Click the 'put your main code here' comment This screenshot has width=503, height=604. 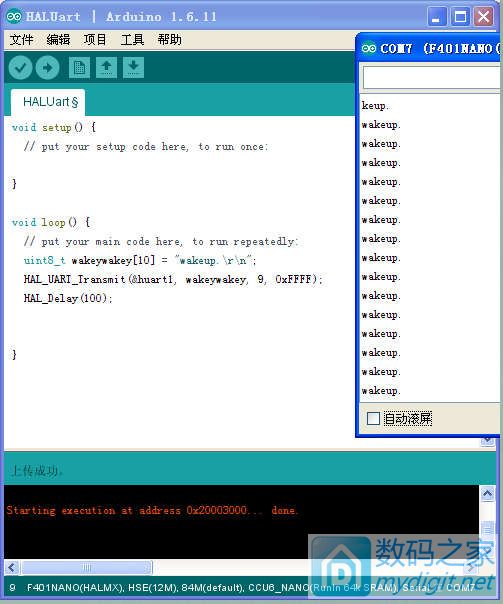coord(161,242)
